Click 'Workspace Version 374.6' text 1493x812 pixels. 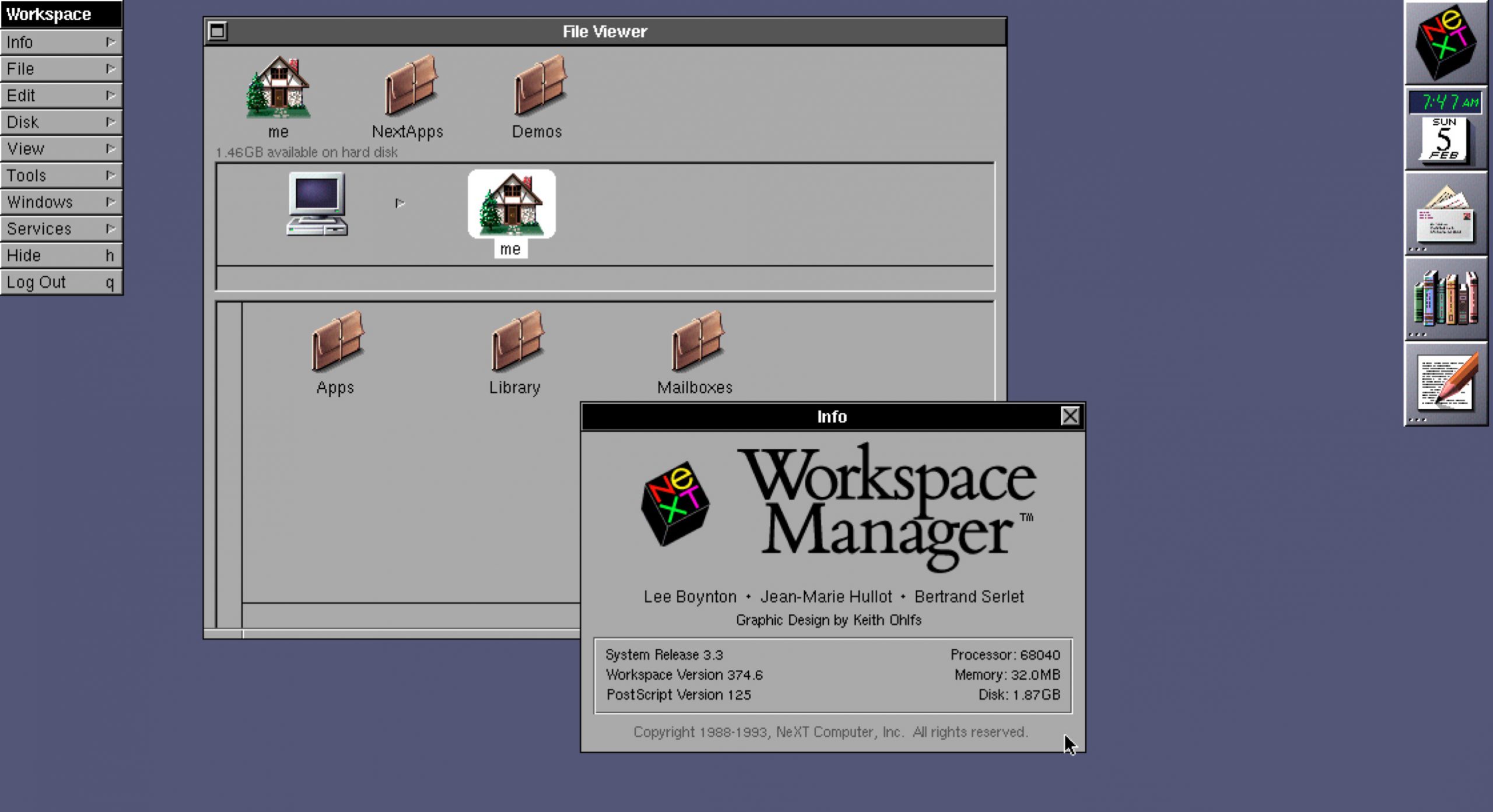pyautogui.click(x=684, y=674)
